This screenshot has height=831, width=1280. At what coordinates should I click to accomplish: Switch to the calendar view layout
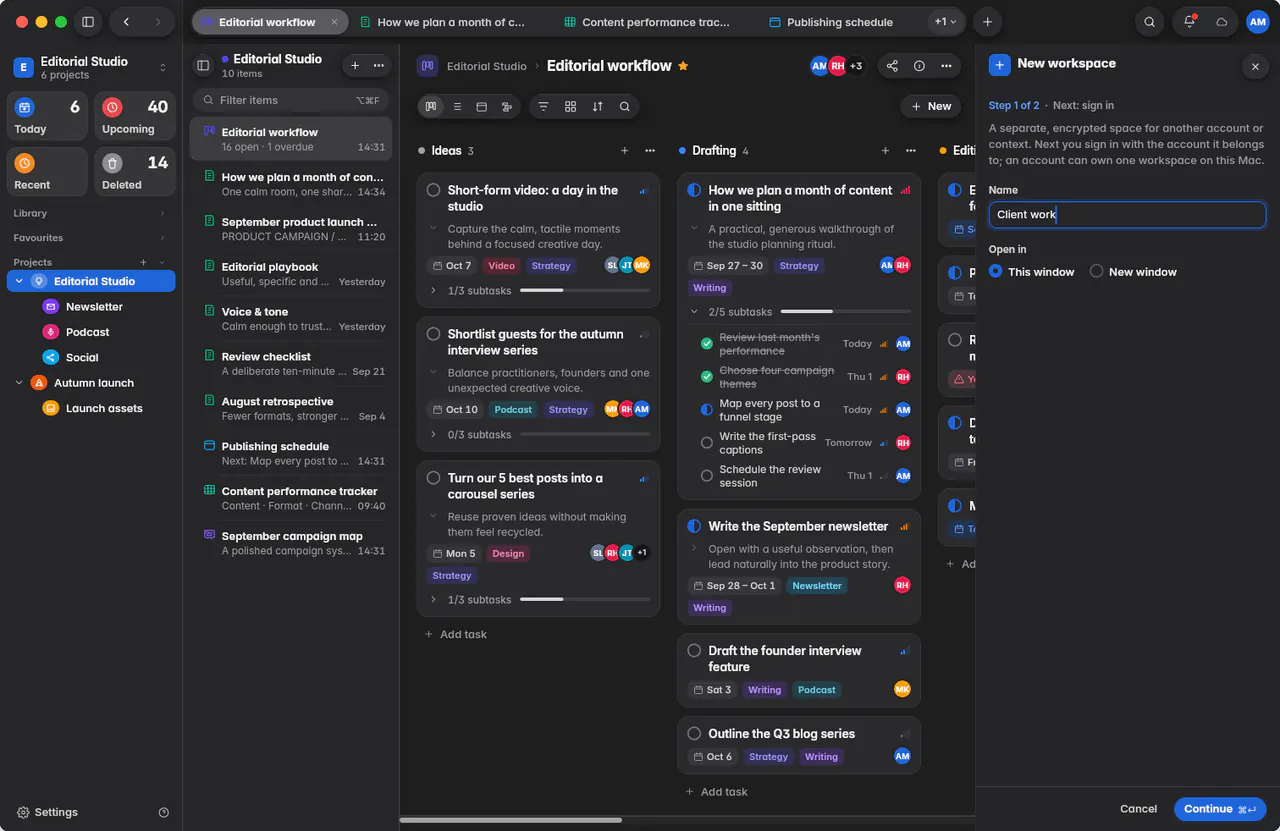click(482, 106)
